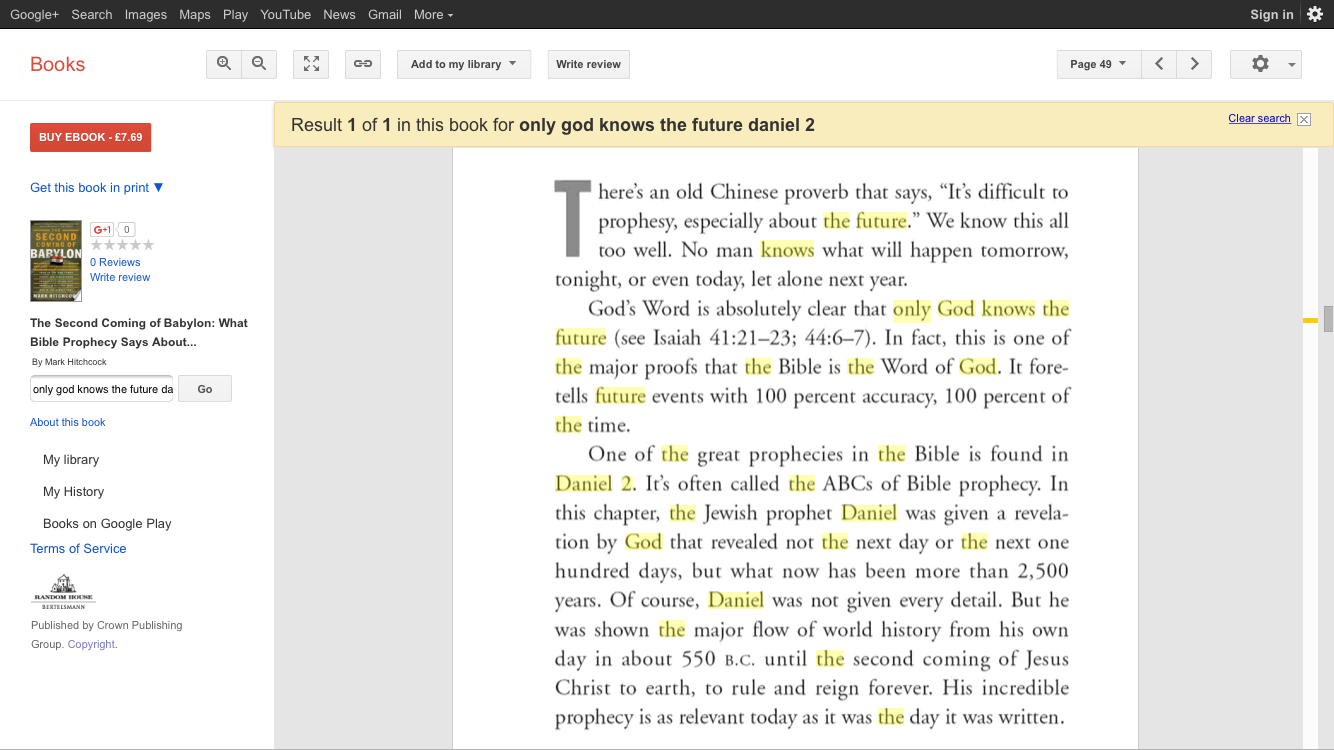1334x750 pixels.
Task: Open the 0 Reviews link
Action: [x=115, y=262]
